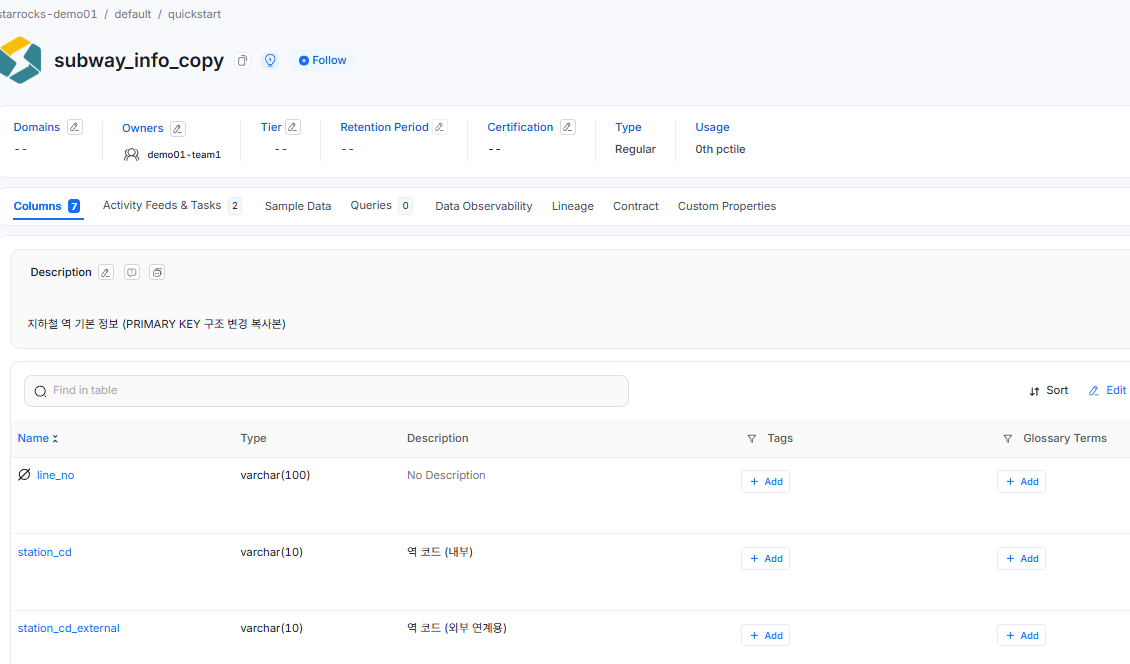
Task: Edit the Description pencil icon
Action: click(x=106, y=273)
